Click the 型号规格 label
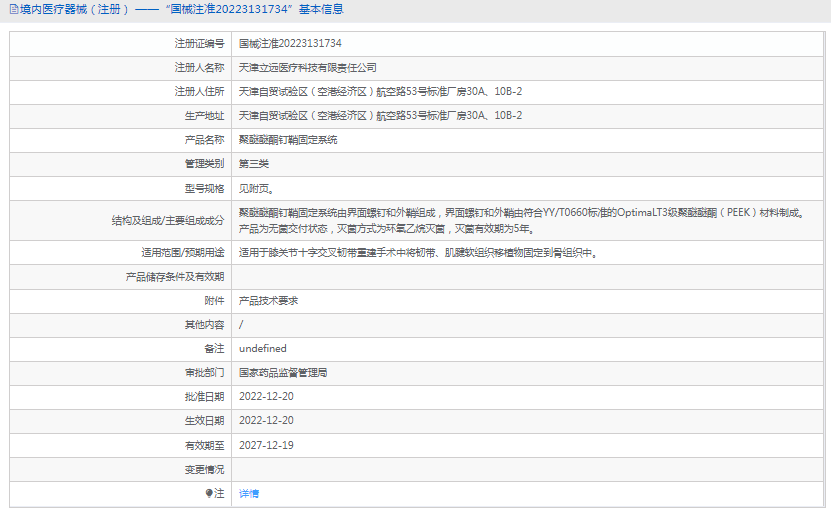The height and width of the screenshot is (511, 831). tap(205, 189)
